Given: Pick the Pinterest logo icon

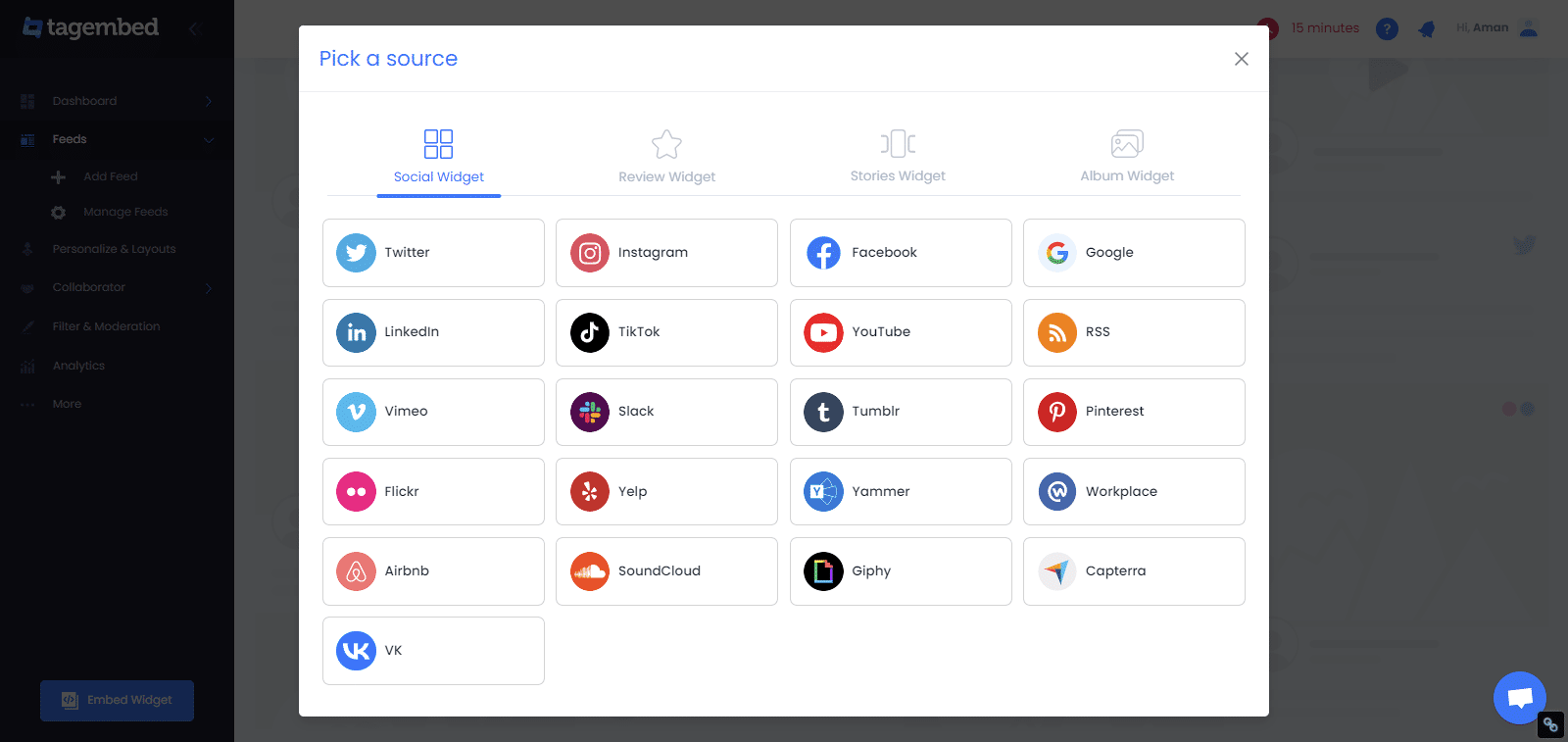Looking at the screenshot, I should (x=1057, y=412).
